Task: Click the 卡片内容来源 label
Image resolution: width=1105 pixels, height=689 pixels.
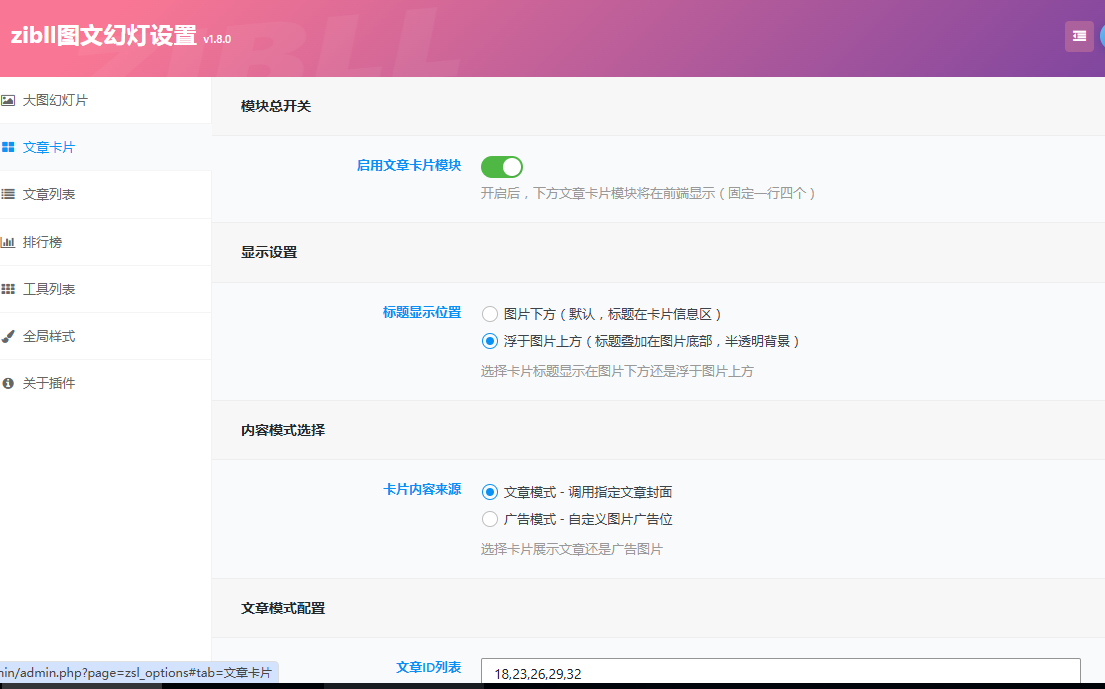Action: click(x=422, y=490)
